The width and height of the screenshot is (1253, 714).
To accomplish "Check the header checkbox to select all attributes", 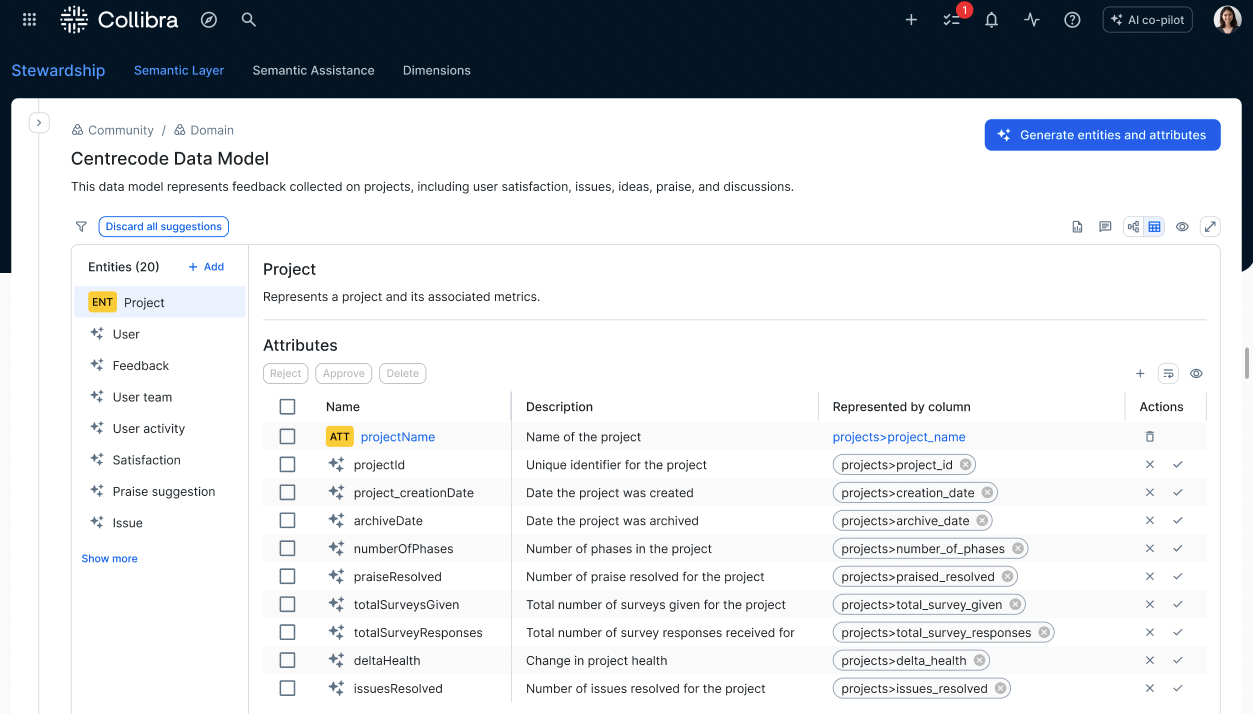I will click(287, 406).
